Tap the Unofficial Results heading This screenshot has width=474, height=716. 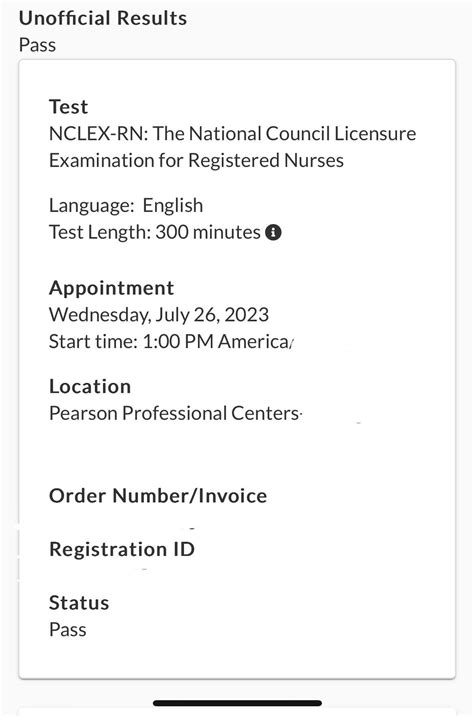[103, 18]
